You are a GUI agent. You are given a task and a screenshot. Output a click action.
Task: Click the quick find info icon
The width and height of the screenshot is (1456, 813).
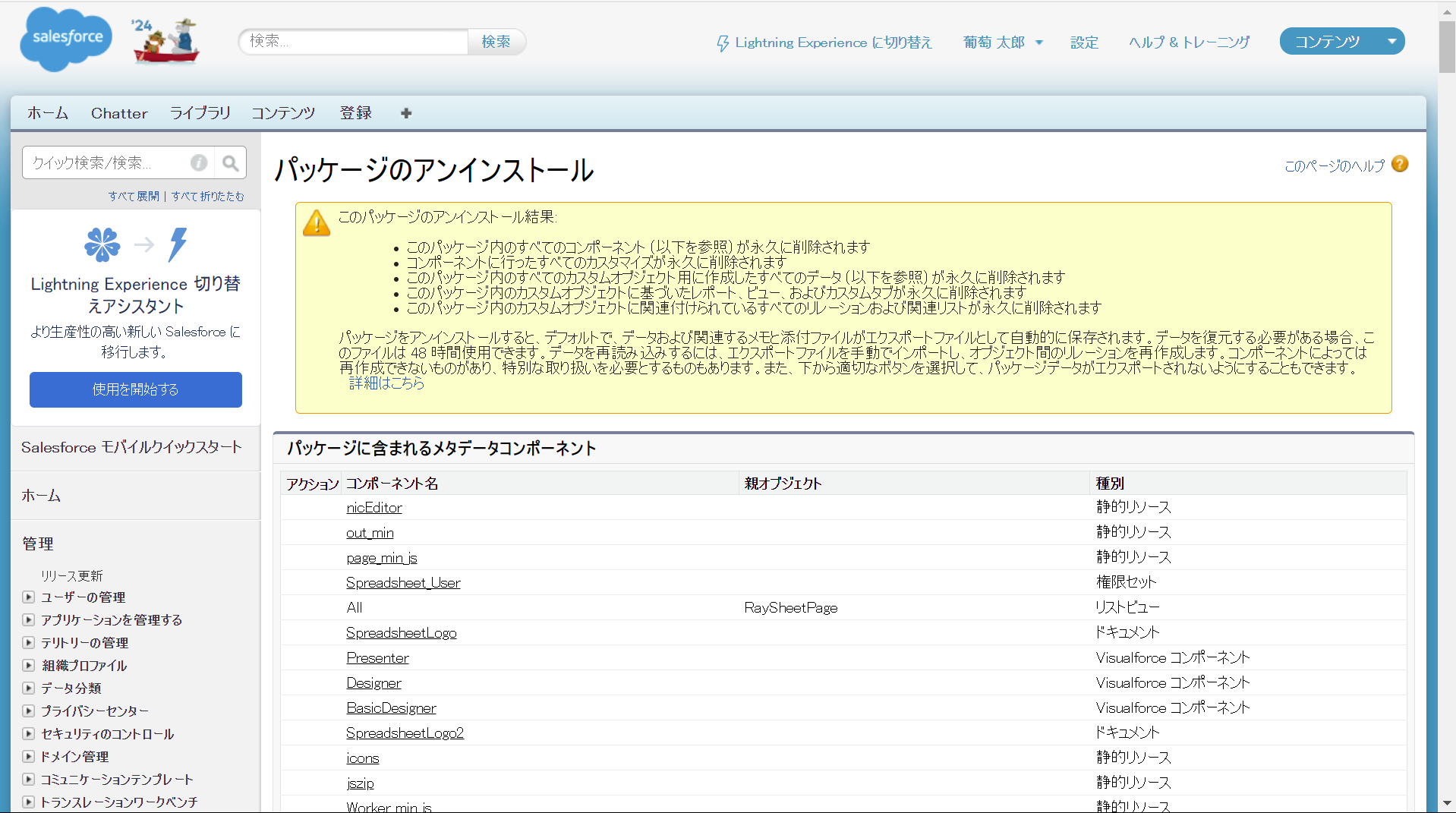tap(199, 162)
